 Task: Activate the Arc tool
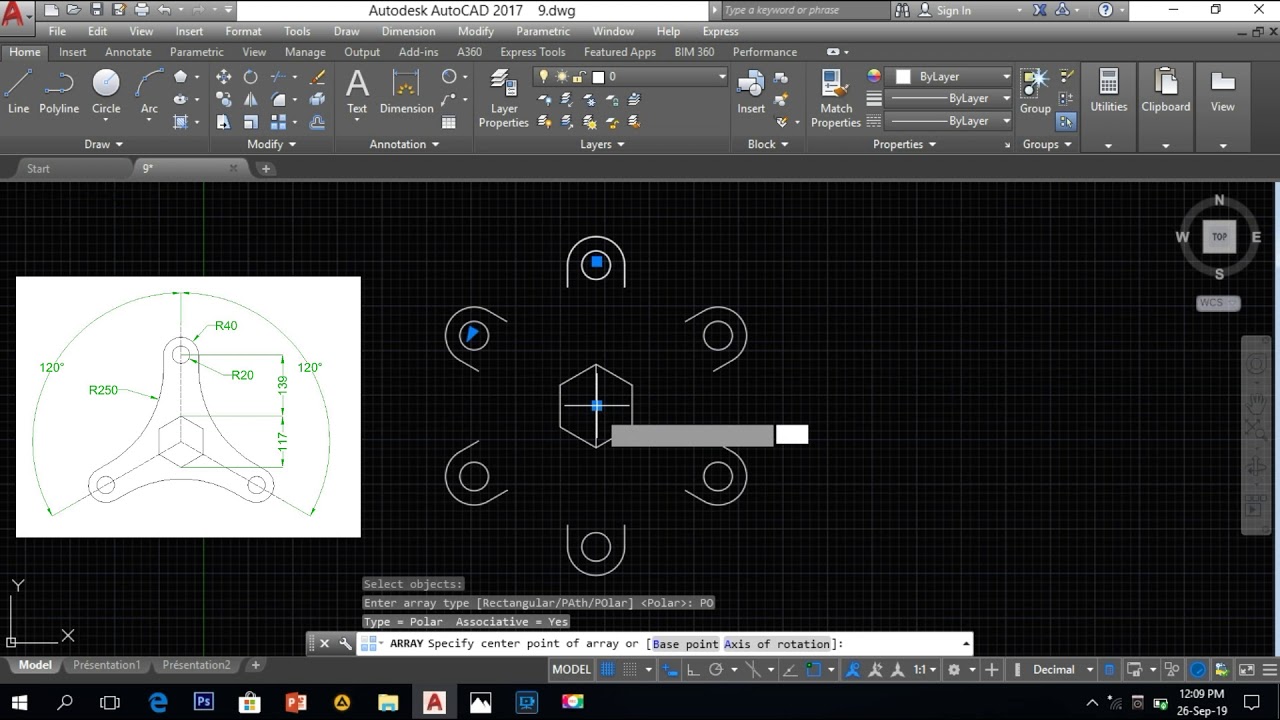(x=149, y=91)
